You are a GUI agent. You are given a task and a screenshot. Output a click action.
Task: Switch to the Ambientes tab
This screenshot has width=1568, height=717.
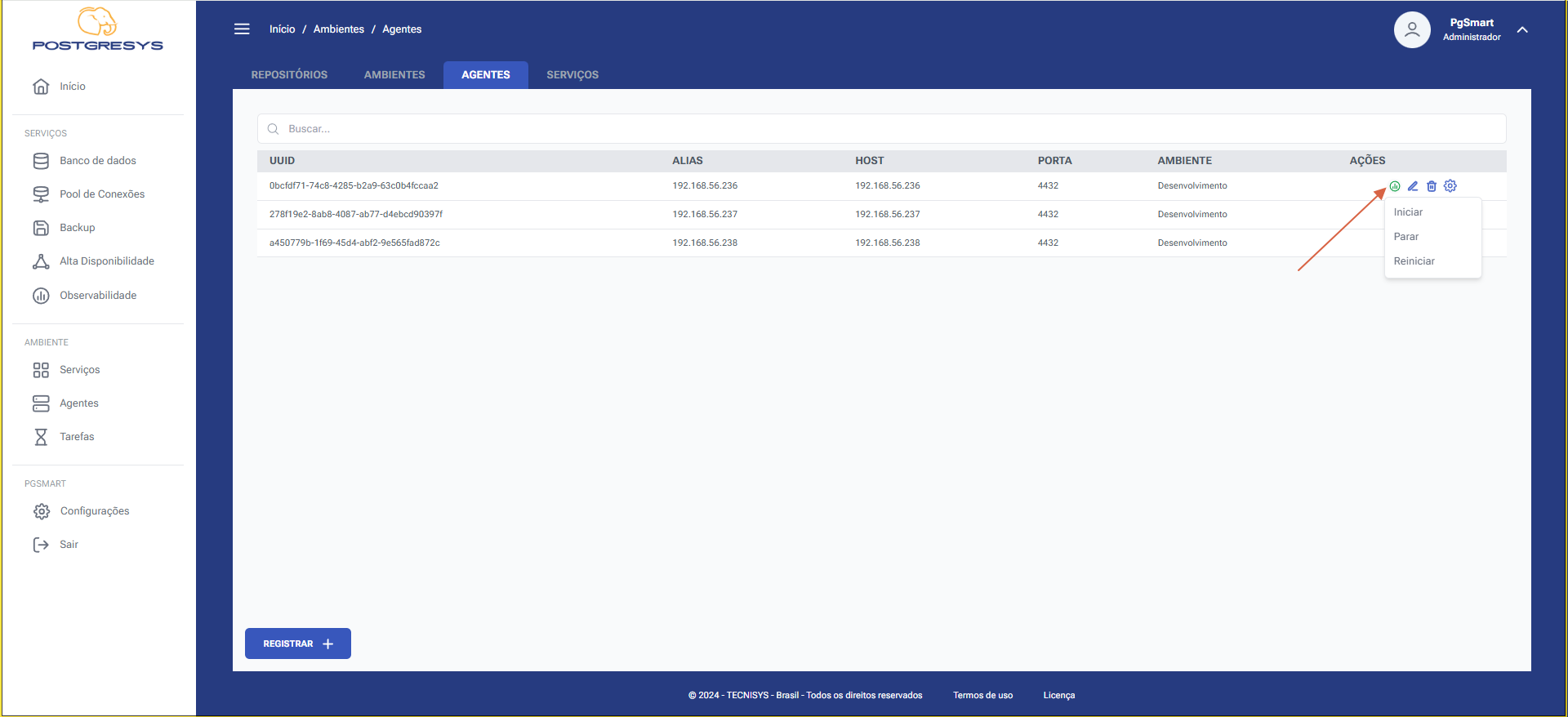pyautogui.click(x=394, y=74)
